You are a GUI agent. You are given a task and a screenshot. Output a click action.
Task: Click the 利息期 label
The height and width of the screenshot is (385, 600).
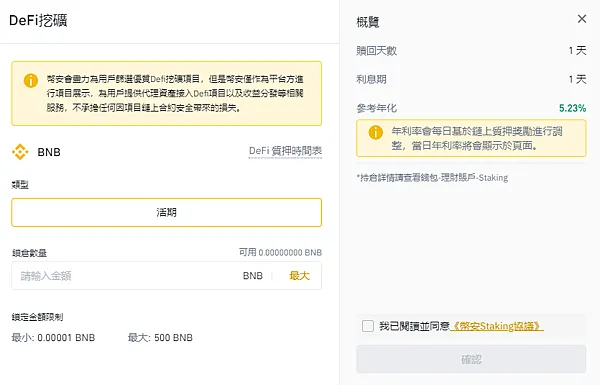click(x=371, y=79)
